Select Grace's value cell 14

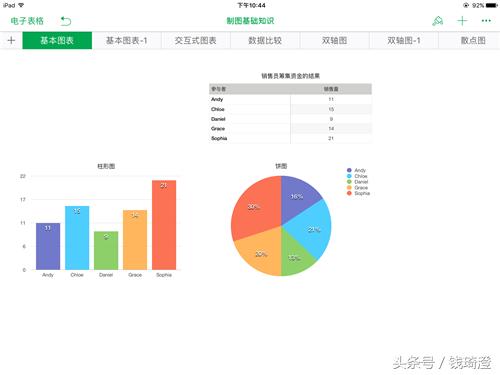click(x=331, y=129)
